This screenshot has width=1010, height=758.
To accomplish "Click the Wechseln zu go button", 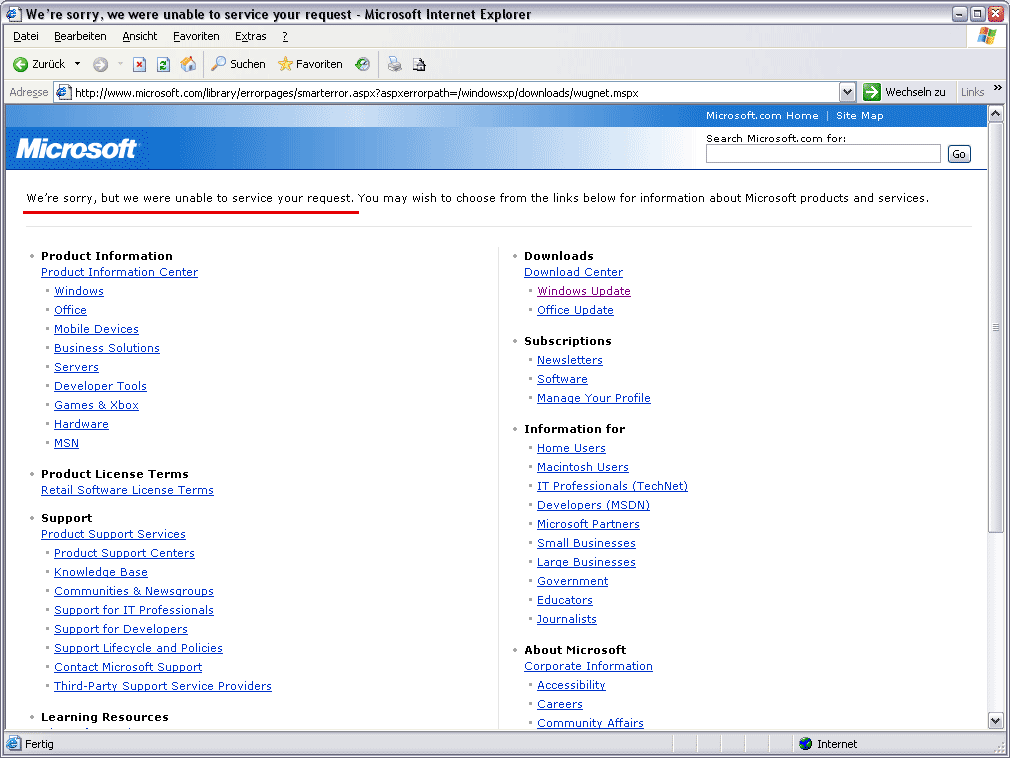I will pyautogui.click(x=904, y=92).
